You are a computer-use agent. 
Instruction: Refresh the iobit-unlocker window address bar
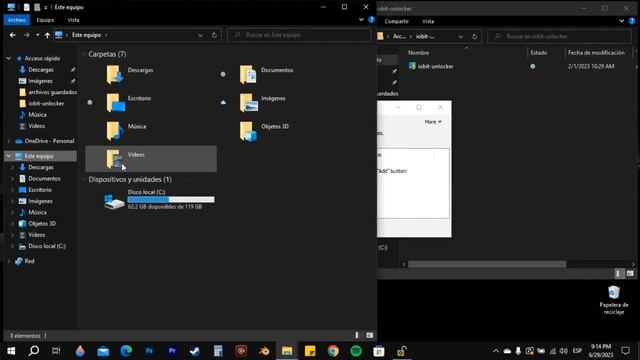[x=474, y=36]
